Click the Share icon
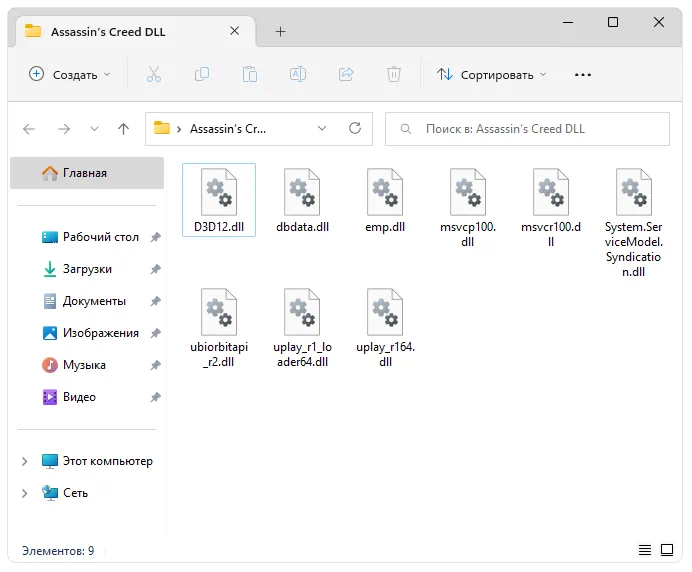The image size is (692, 572). (x=346, y=74)
